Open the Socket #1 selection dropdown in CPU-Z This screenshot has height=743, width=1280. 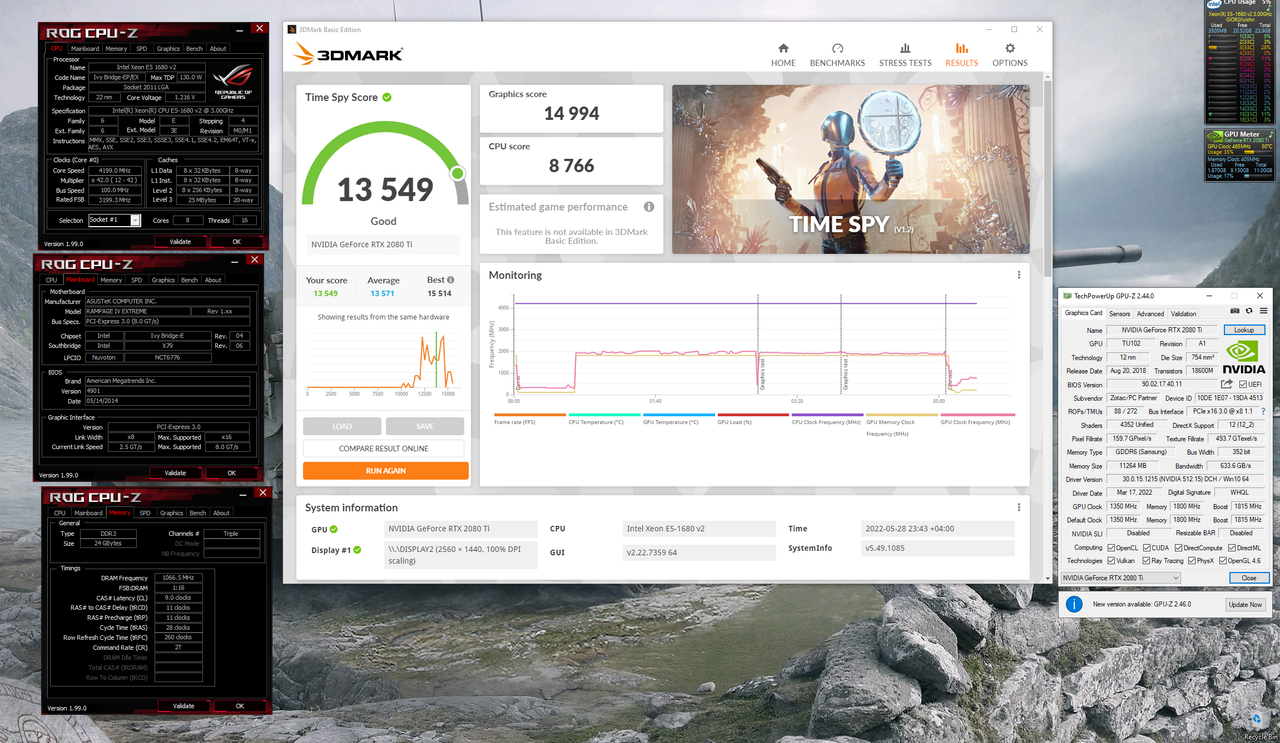pyautogui.click(x=114, y=220)
